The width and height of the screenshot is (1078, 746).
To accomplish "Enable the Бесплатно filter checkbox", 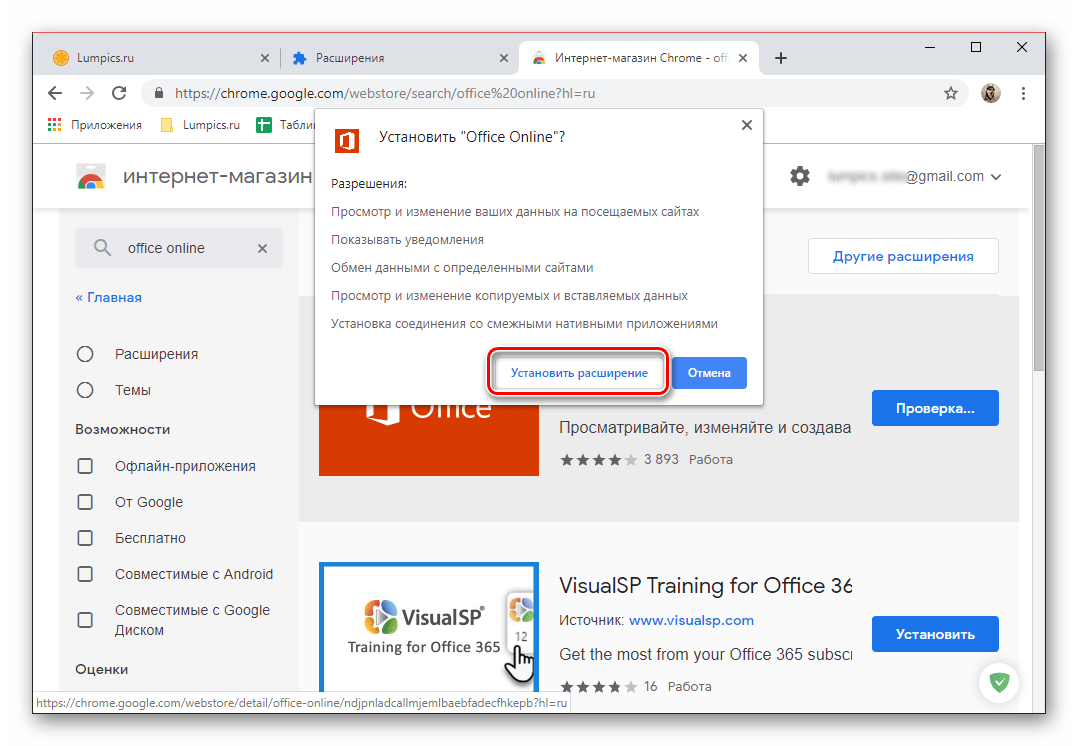I will (85, 538).
